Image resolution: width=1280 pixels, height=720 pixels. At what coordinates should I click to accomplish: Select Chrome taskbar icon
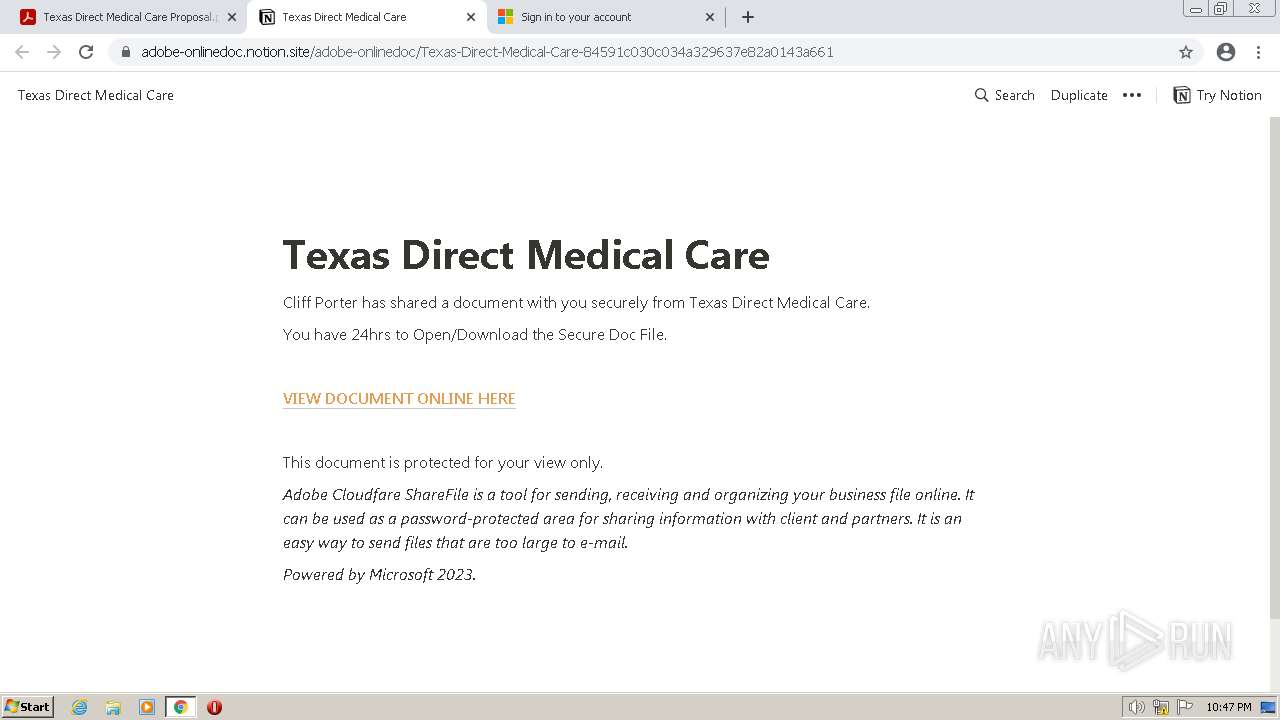[180, 707]
